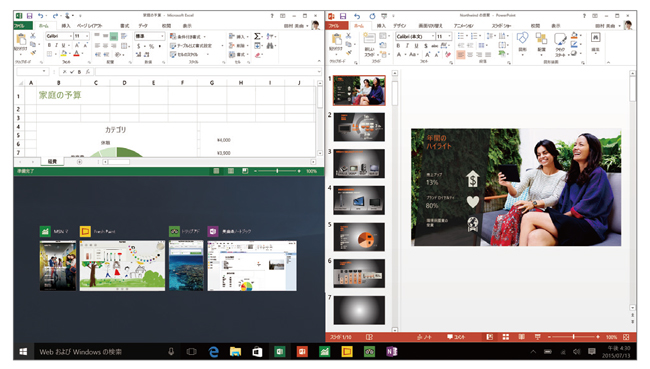
Task: Click the add new sheet plus button in Excel
Action: (x=80, y=162)
